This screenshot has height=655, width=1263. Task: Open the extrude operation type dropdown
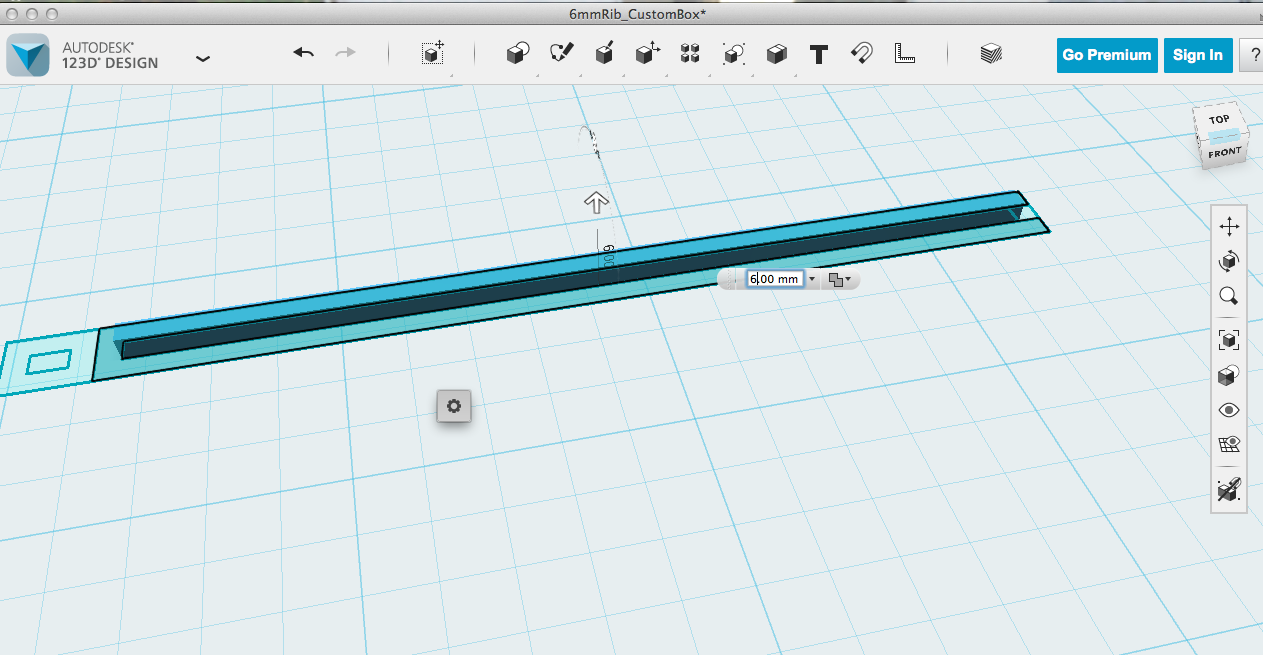tap(840, 280)
